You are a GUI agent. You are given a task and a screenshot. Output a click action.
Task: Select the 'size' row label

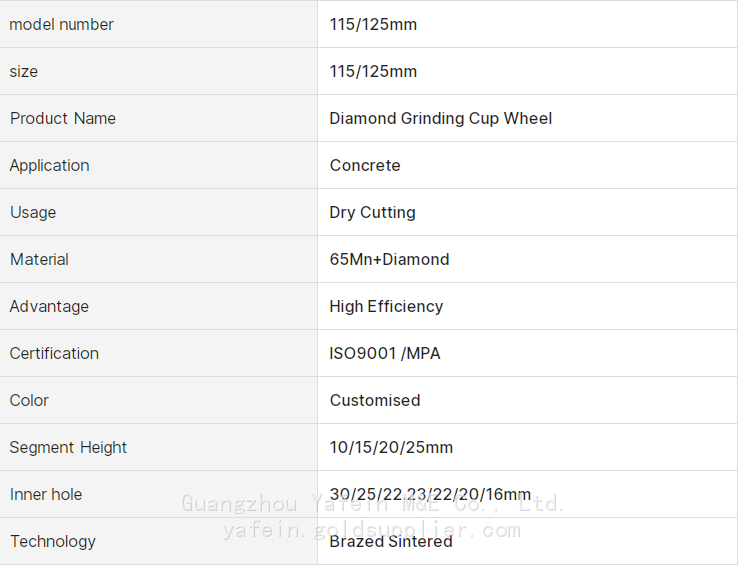pyautogui.click(x=24, y=71)
